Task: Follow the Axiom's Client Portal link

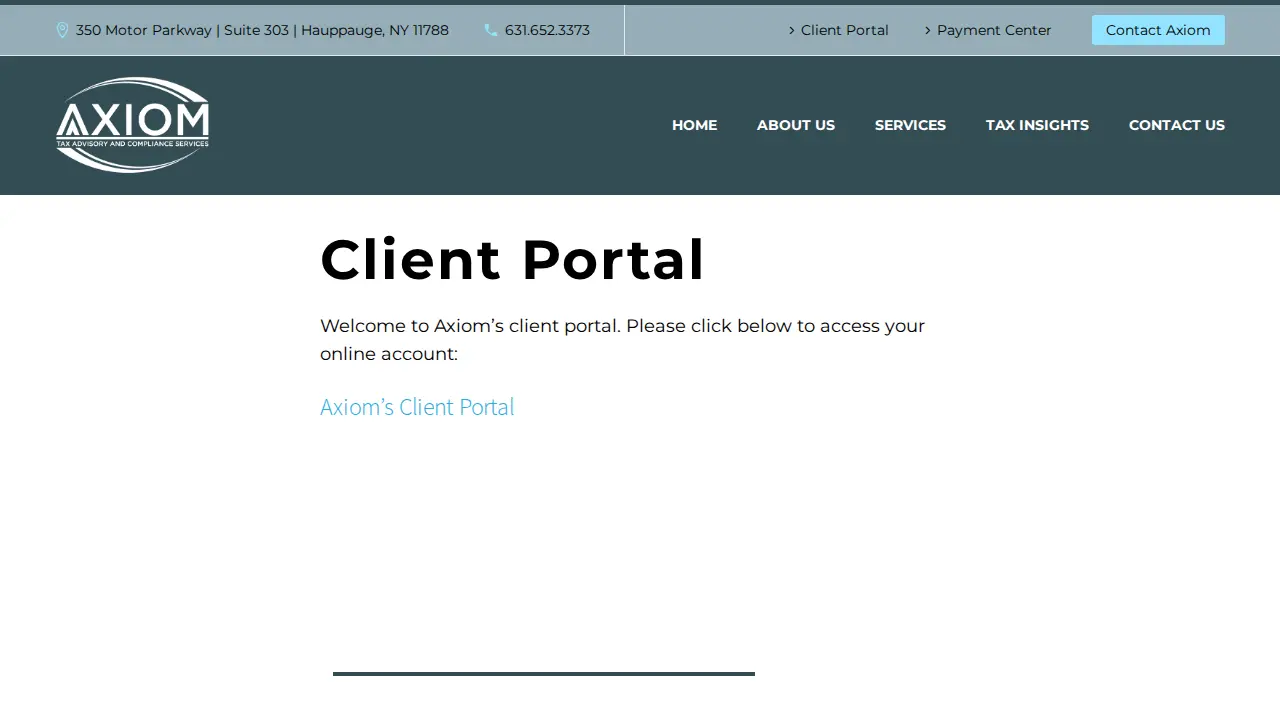Action: [x=417, y=407]
